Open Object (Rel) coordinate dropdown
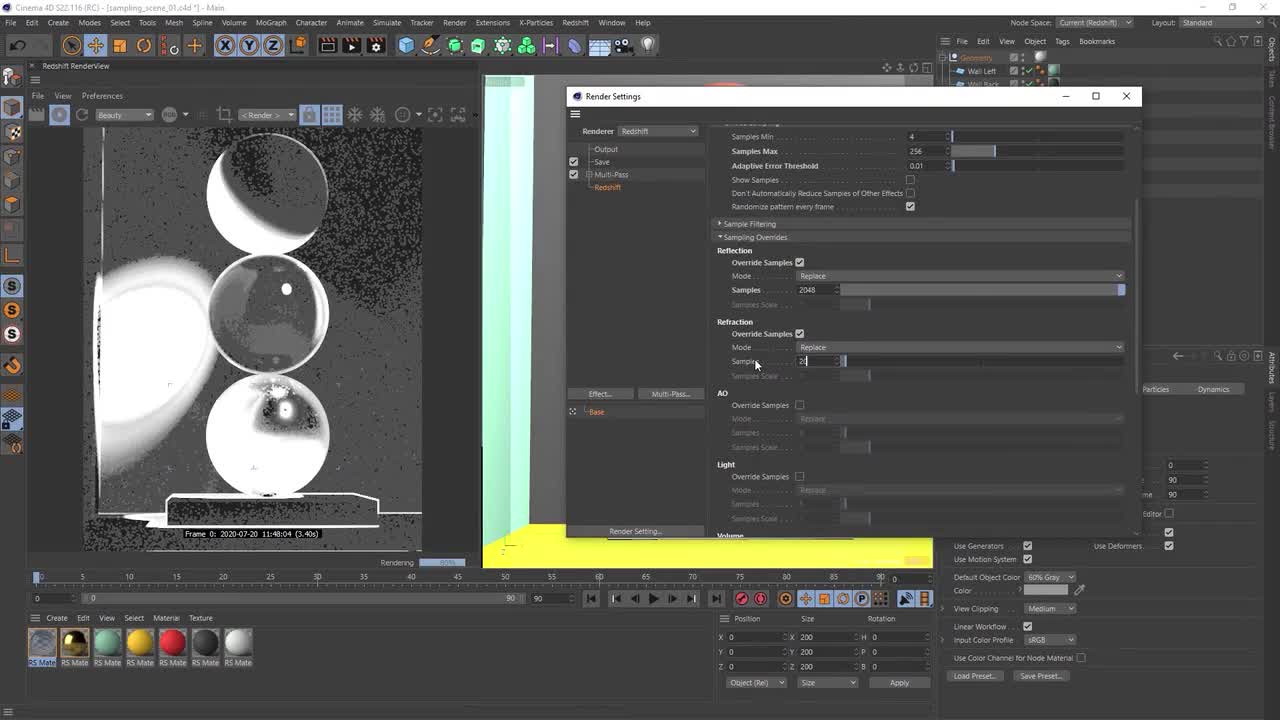This screenshot has width=1280, height=720. pos(756,683)
